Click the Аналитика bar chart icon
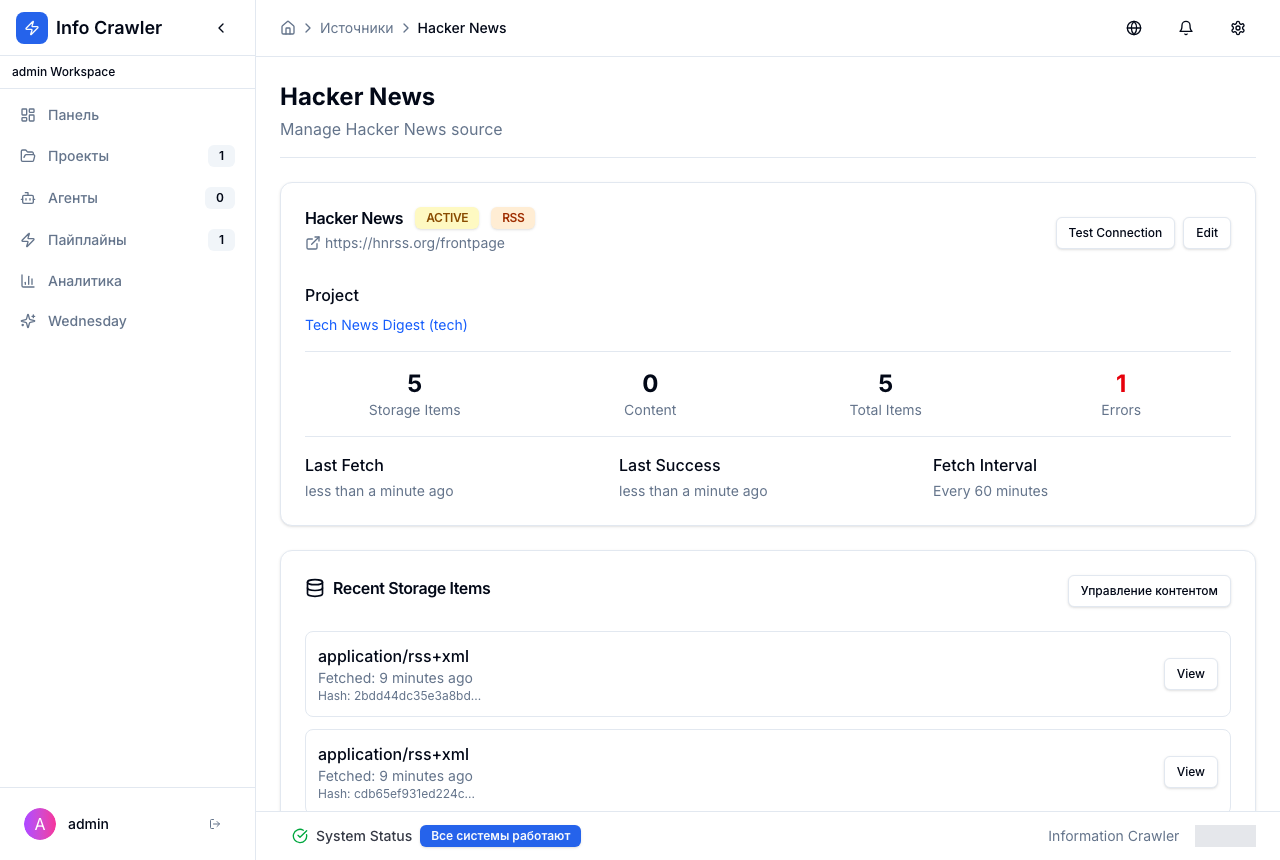Image resolution: width=1280 pixels, height=860 pixels. pos(28,281)
